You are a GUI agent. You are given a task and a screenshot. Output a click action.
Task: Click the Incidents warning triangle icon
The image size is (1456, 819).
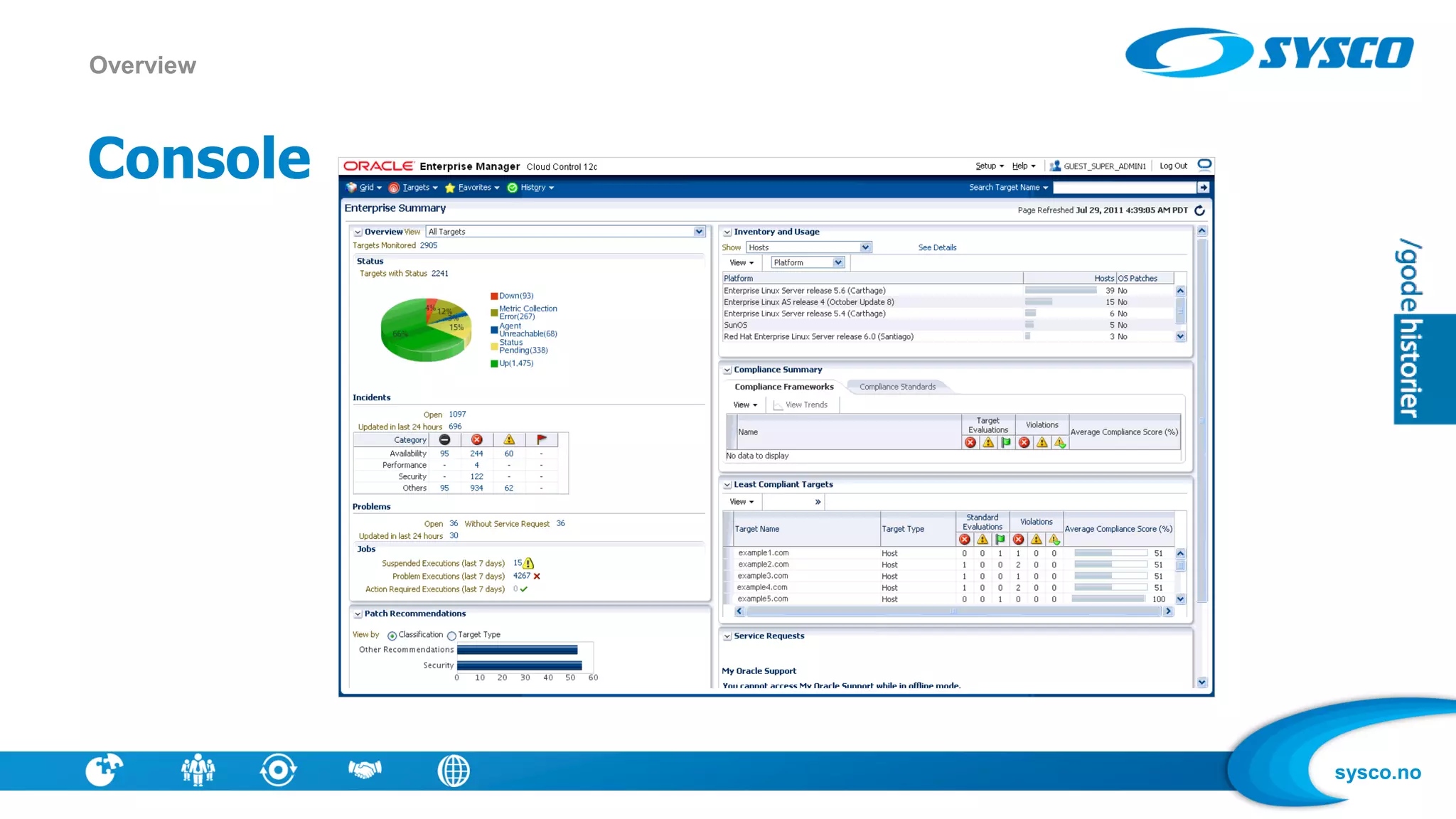coord(509,440)
